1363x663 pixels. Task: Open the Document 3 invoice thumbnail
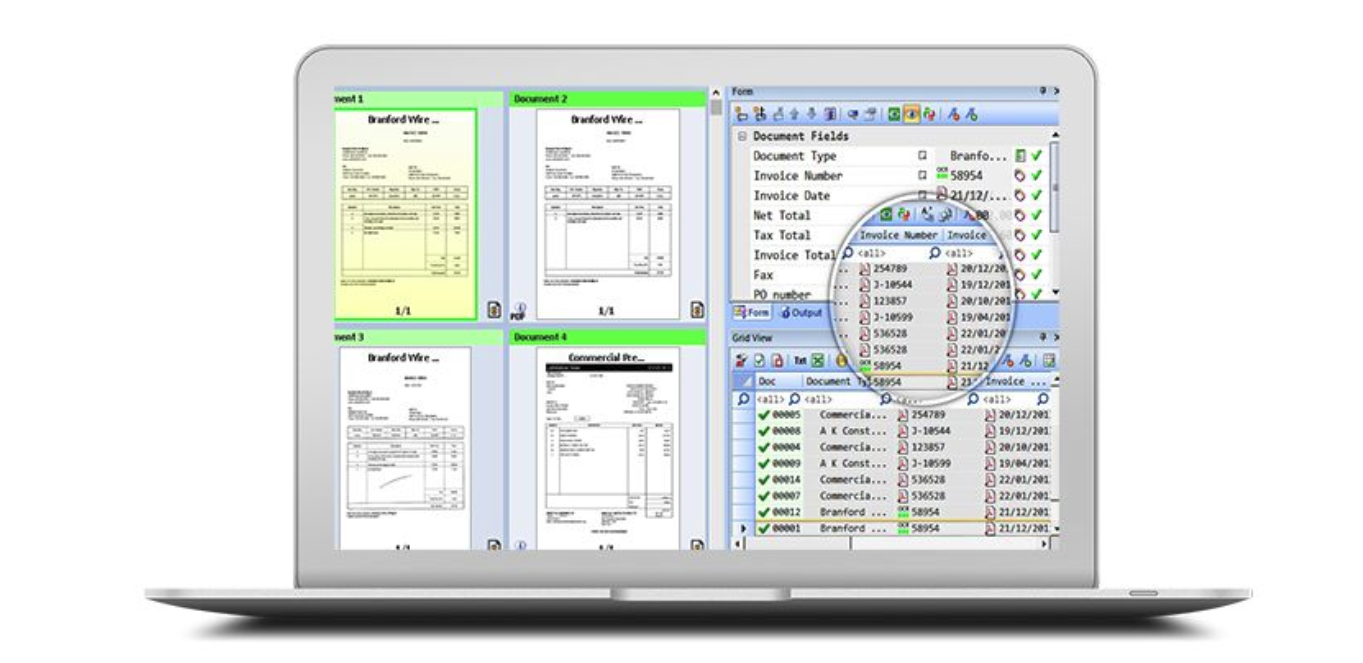tap(405, 448)
